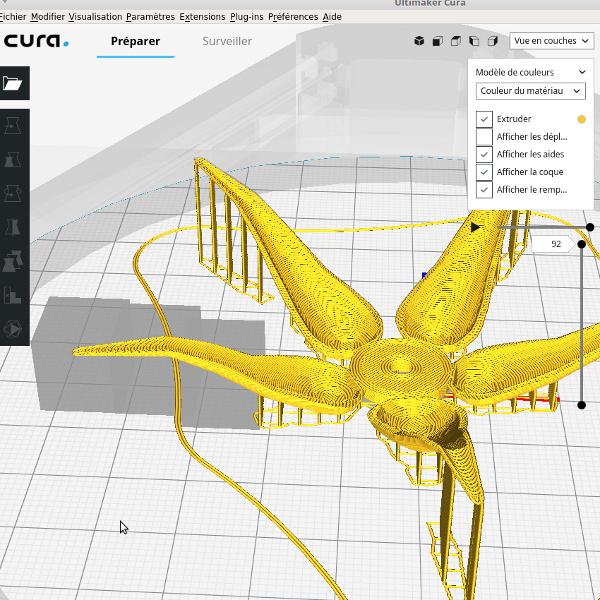This screenshot has width=600, height=600.
Task: Play the layer simulation
Action: coord(475,227)
